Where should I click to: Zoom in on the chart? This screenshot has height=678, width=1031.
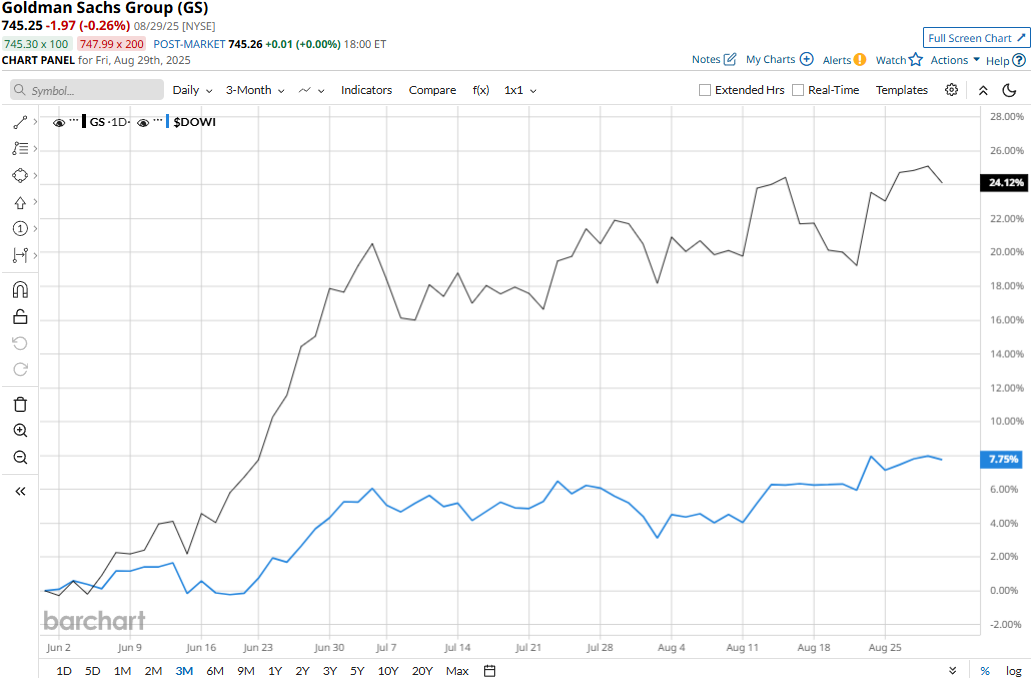point(20,431)
